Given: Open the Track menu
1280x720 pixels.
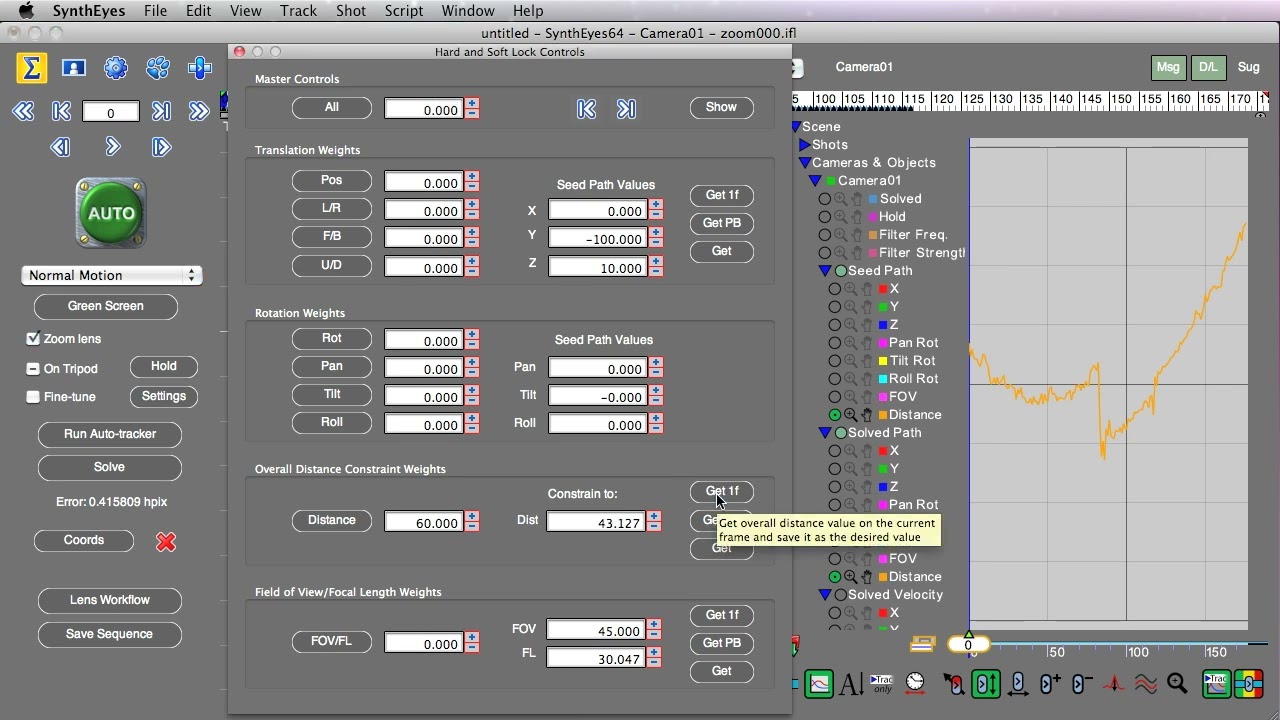Looking at the screenshot, I should click(x=298, y=11).
